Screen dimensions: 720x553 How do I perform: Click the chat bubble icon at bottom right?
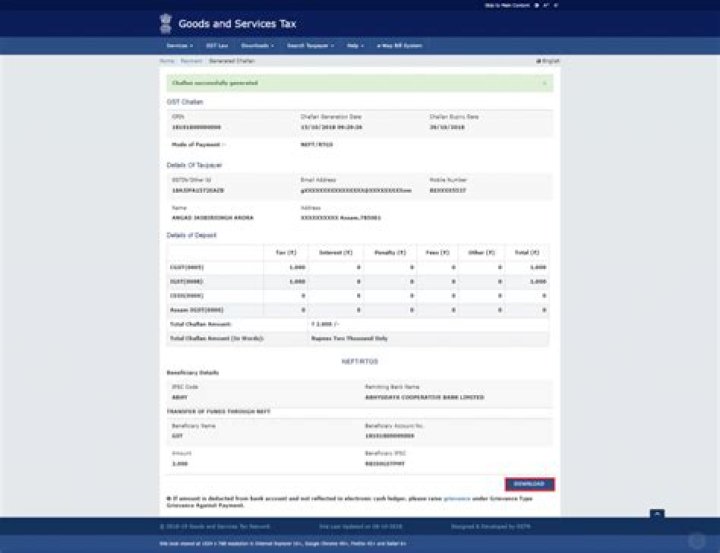pos(696,540)
